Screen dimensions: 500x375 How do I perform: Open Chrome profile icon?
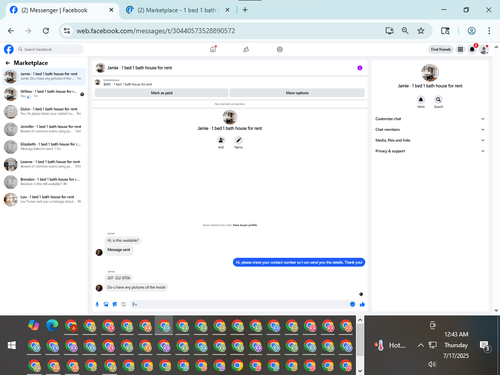(471, 31)
